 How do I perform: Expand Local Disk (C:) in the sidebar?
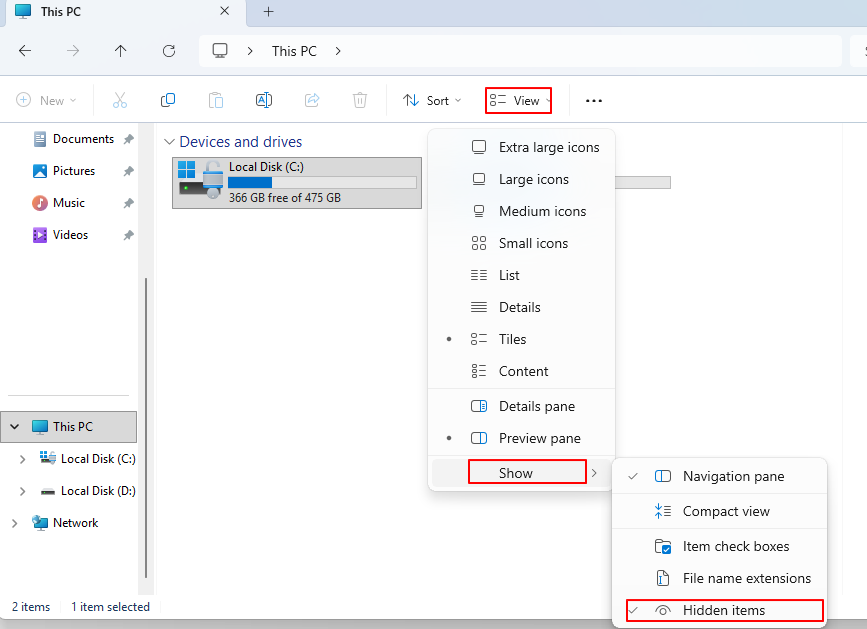[x=22, y=458]
